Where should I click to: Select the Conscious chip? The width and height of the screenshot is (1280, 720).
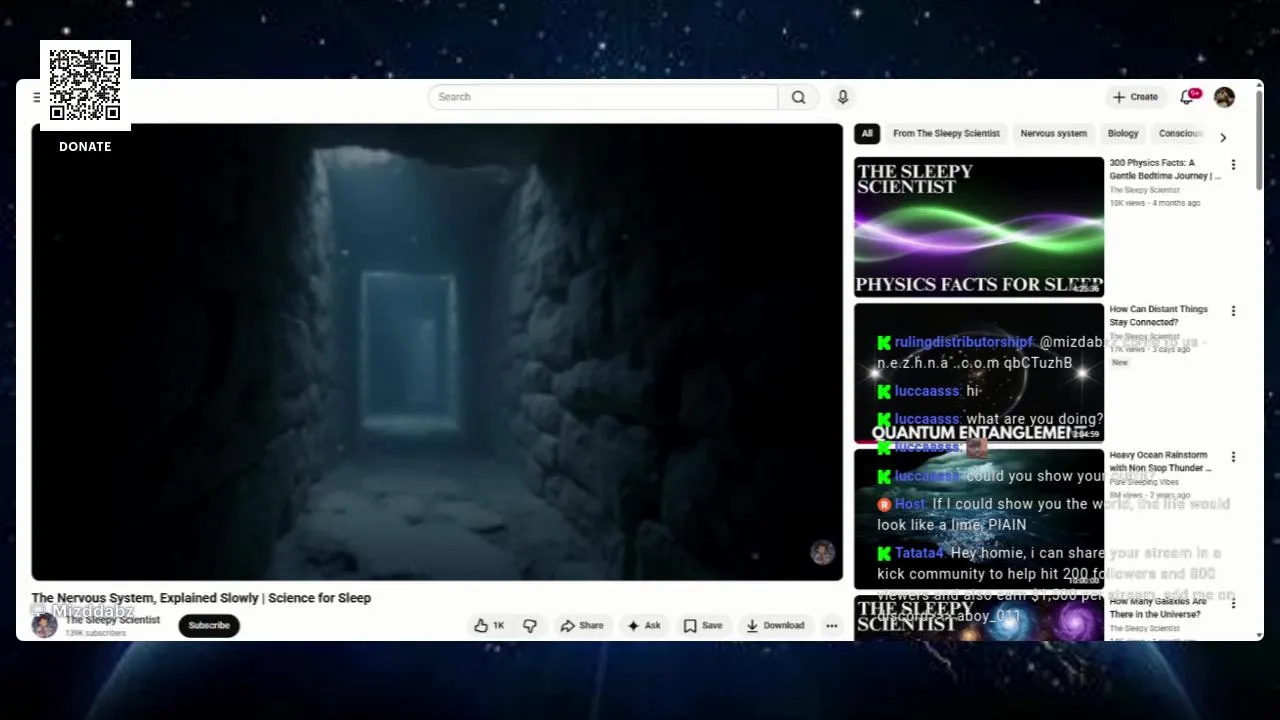pos(1180,133)
